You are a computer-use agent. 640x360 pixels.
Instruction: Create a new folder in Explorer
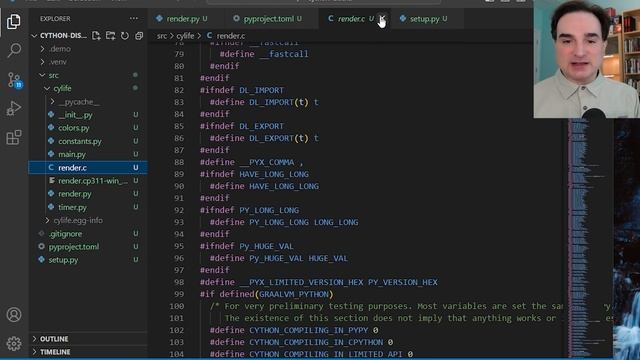[110, 36]
